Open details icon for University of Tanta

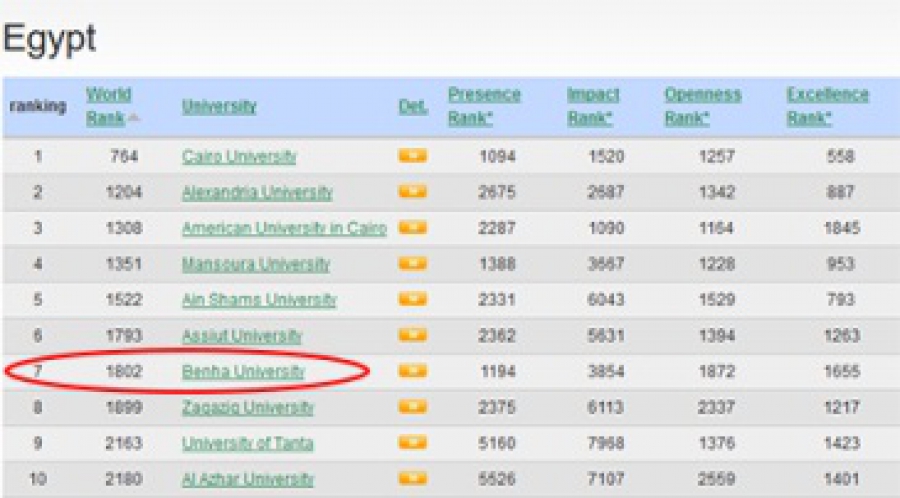[413, 442]
